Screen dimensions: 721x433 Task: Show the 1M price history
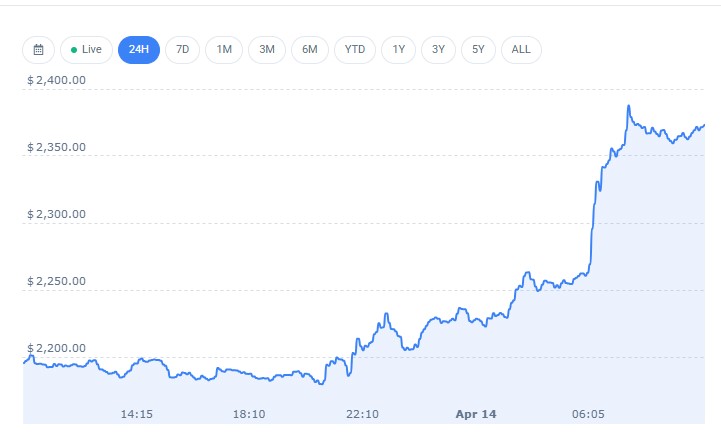(x=224, y=49)
